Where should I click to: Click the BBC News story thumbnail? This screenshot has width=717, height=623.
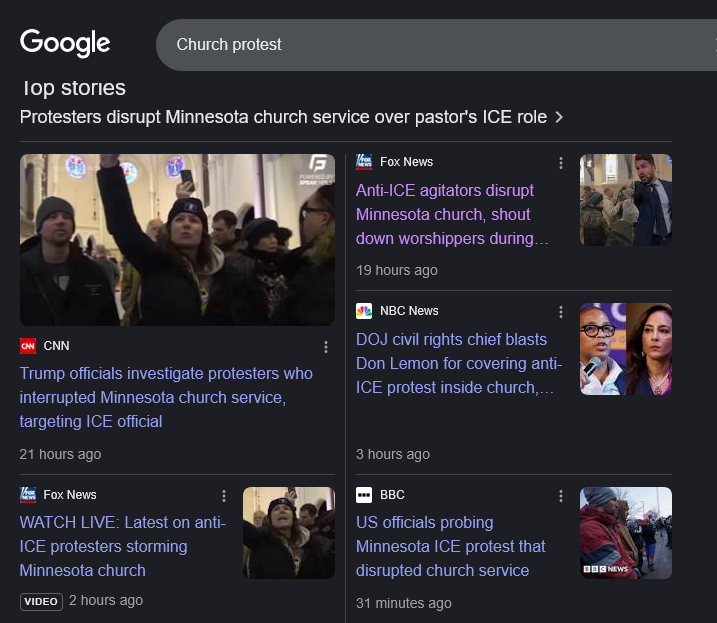coord(625,533)
